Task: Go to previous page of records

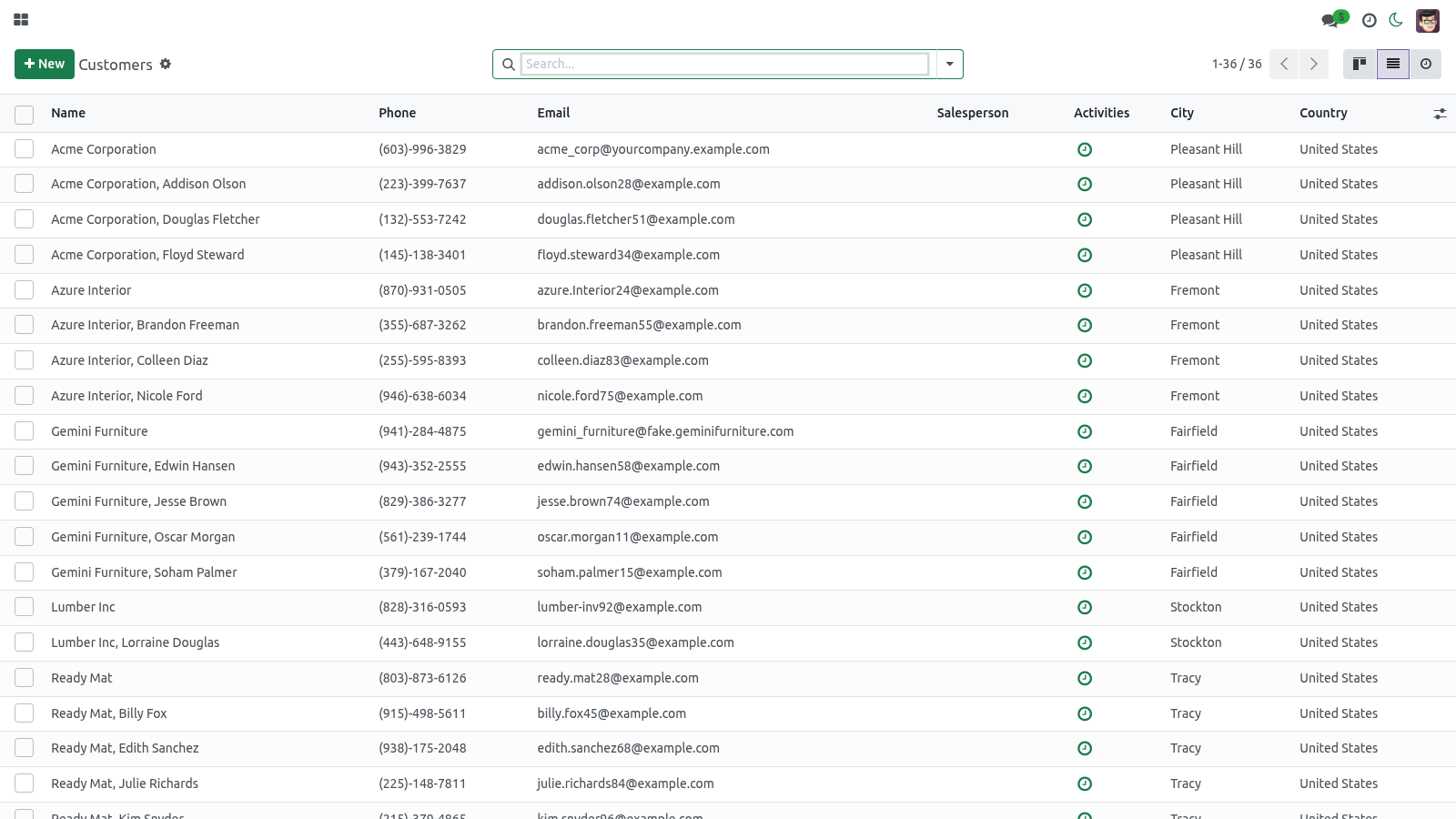Action: [1284, 64]
